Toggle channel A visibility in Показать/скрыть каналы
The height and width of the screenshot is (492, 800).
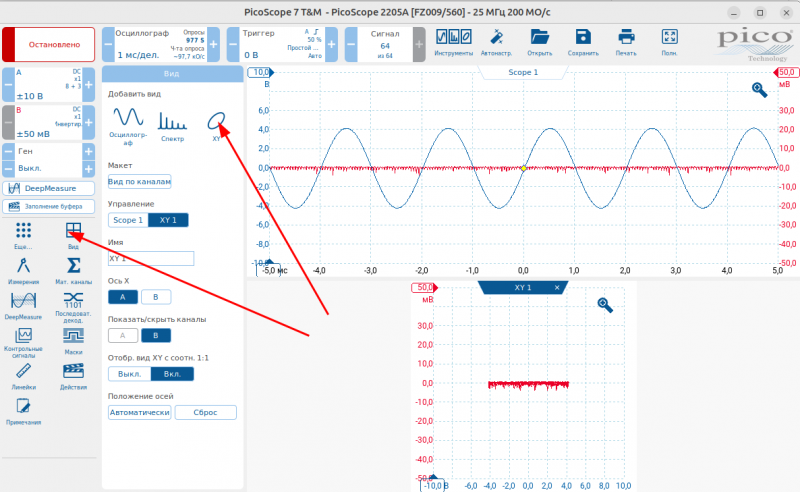122,335
